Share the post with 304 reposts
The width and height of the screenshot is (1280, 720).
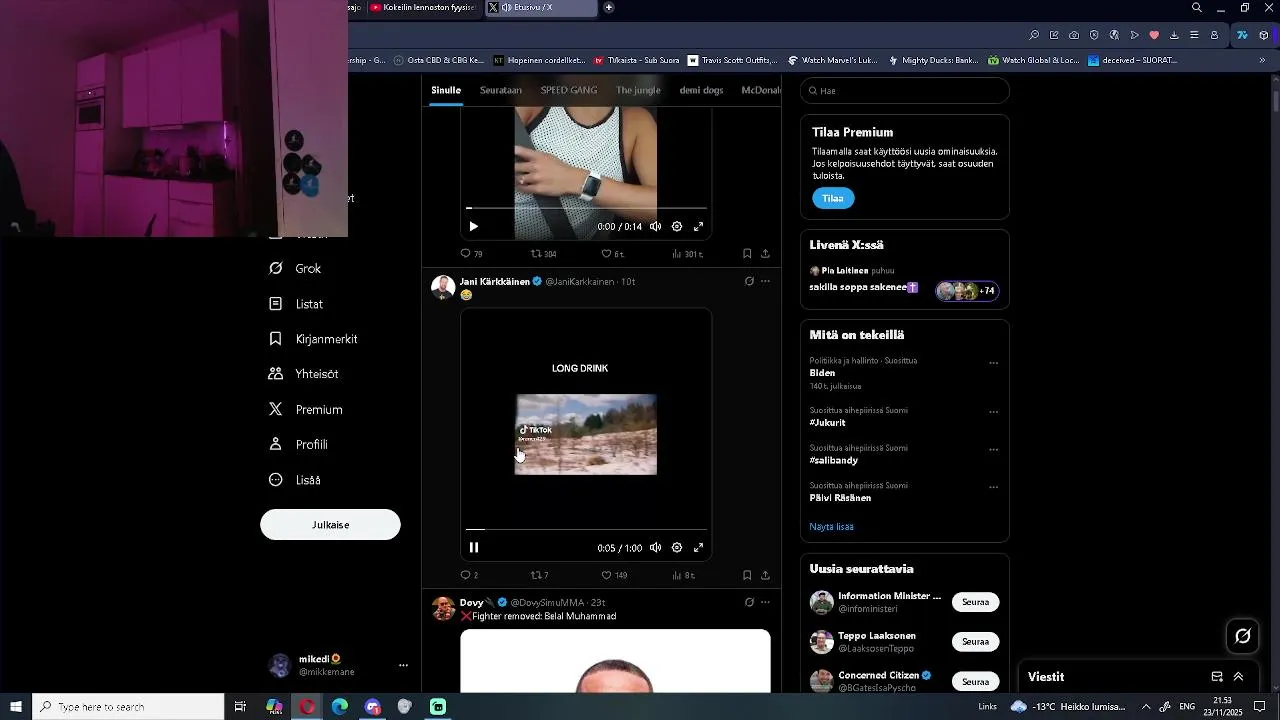pos(765,254)
